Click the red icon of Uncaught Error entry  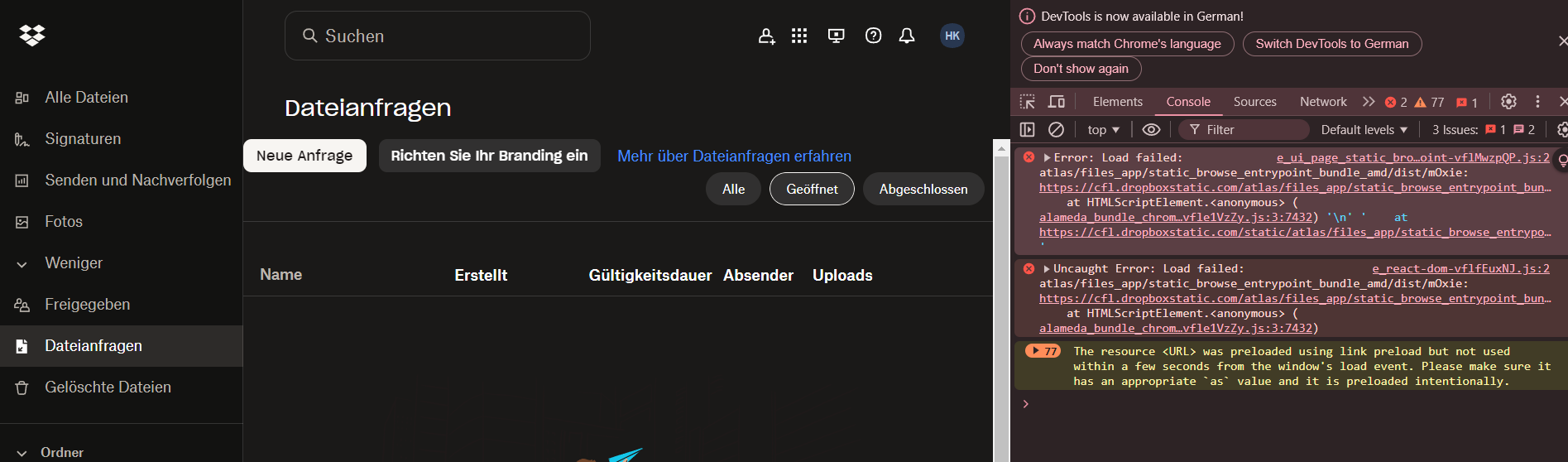coord(1029,268)
